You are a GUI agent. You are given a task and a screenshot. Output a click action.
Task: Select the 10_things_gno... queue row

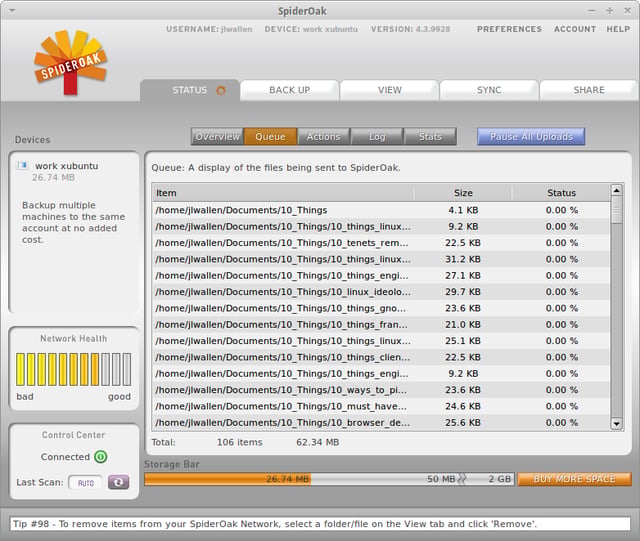[381, 308]
